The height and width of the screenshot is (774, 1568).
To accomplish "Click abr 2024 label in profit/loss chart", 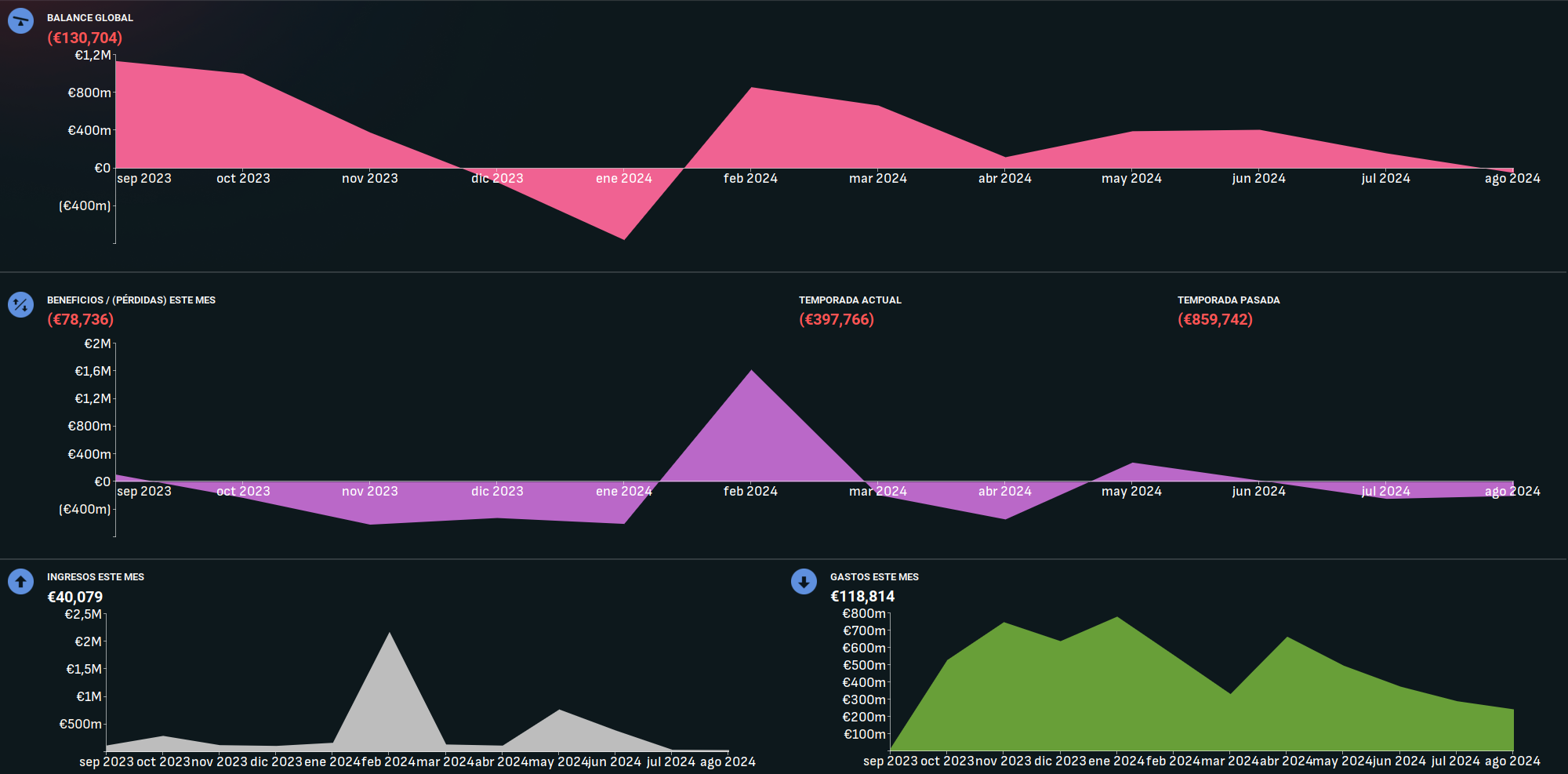I will [x=1005, y=492].
